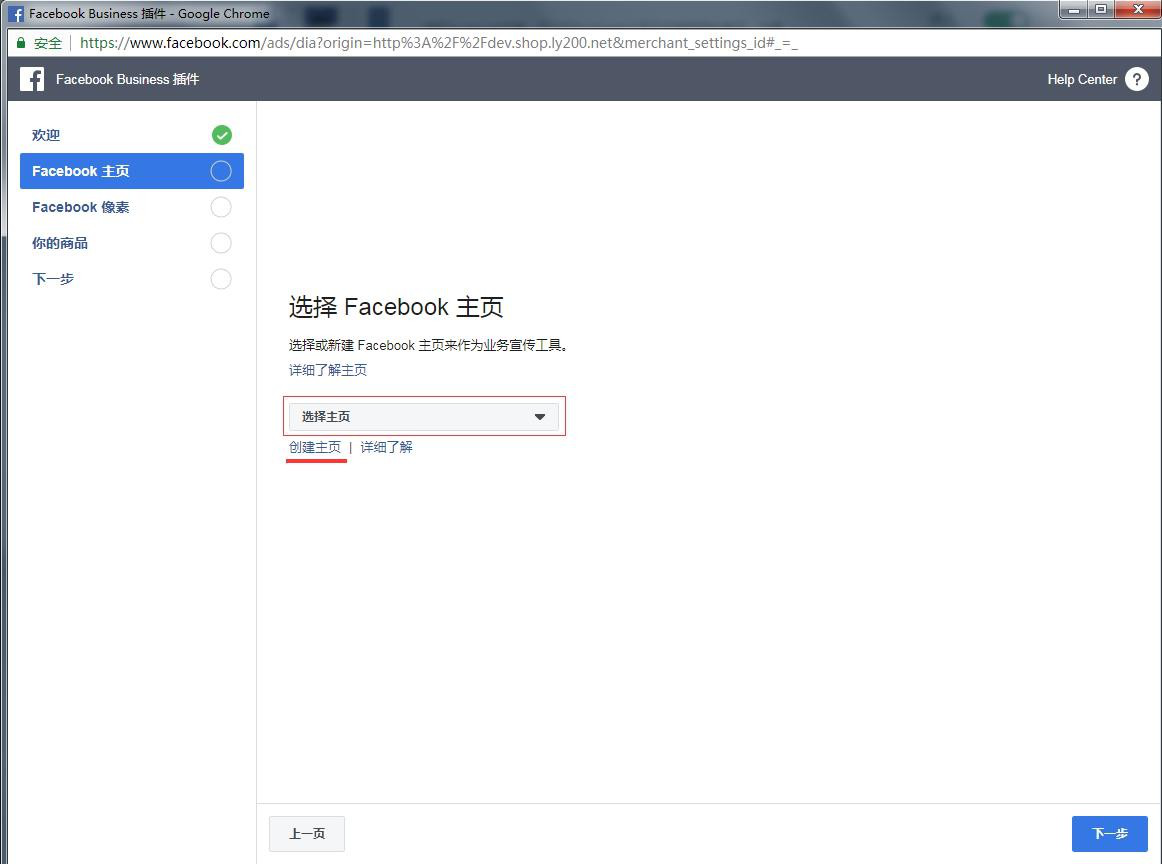Click the address bar URL
This screenshot has width=1162, height=864.
(x=438, y=43)
